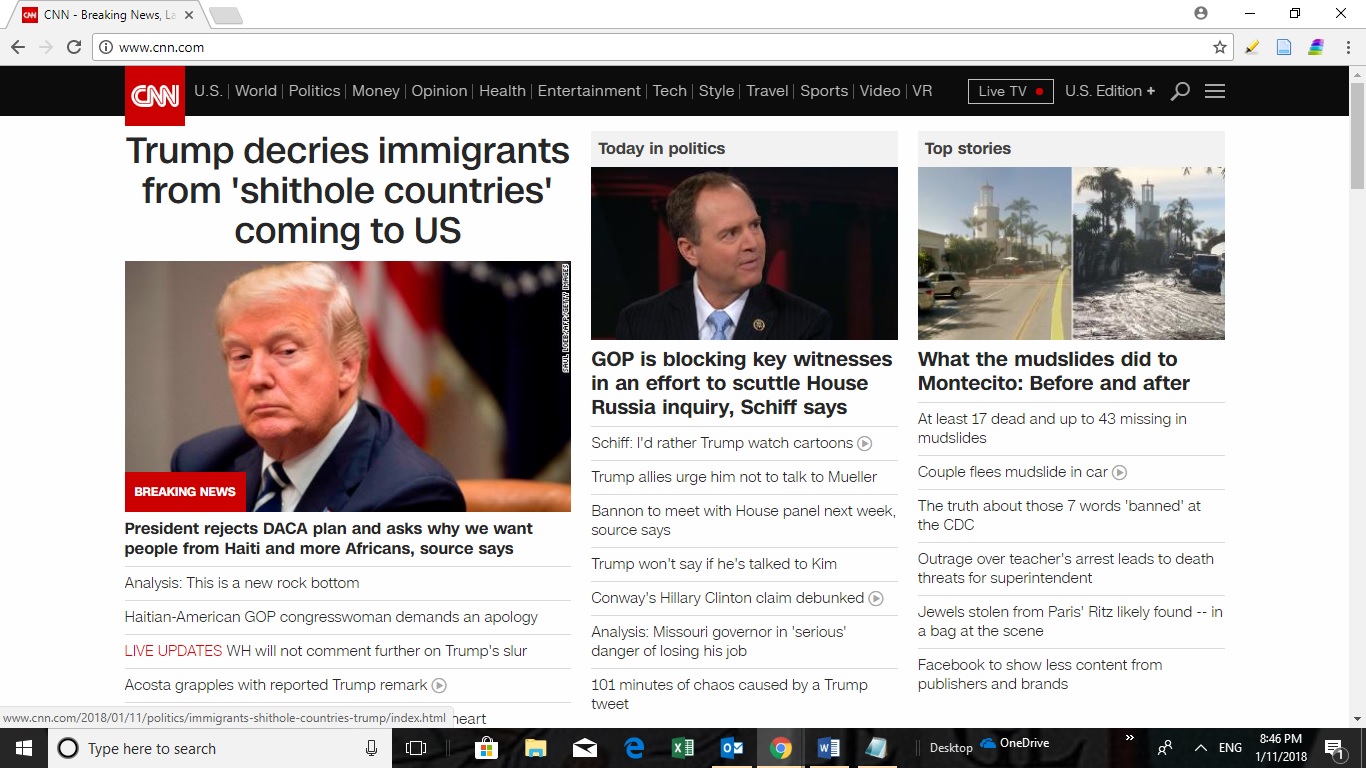Click the CNN logo

coord(155,96)
